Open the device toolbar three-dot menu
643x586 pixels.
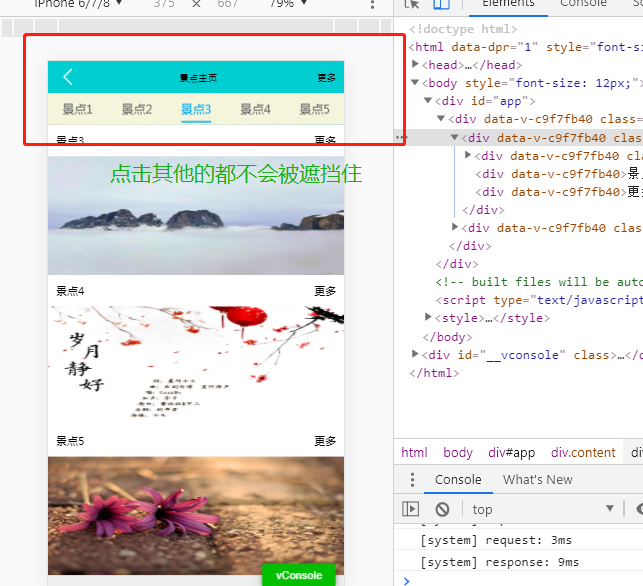(x=372, y=4)
